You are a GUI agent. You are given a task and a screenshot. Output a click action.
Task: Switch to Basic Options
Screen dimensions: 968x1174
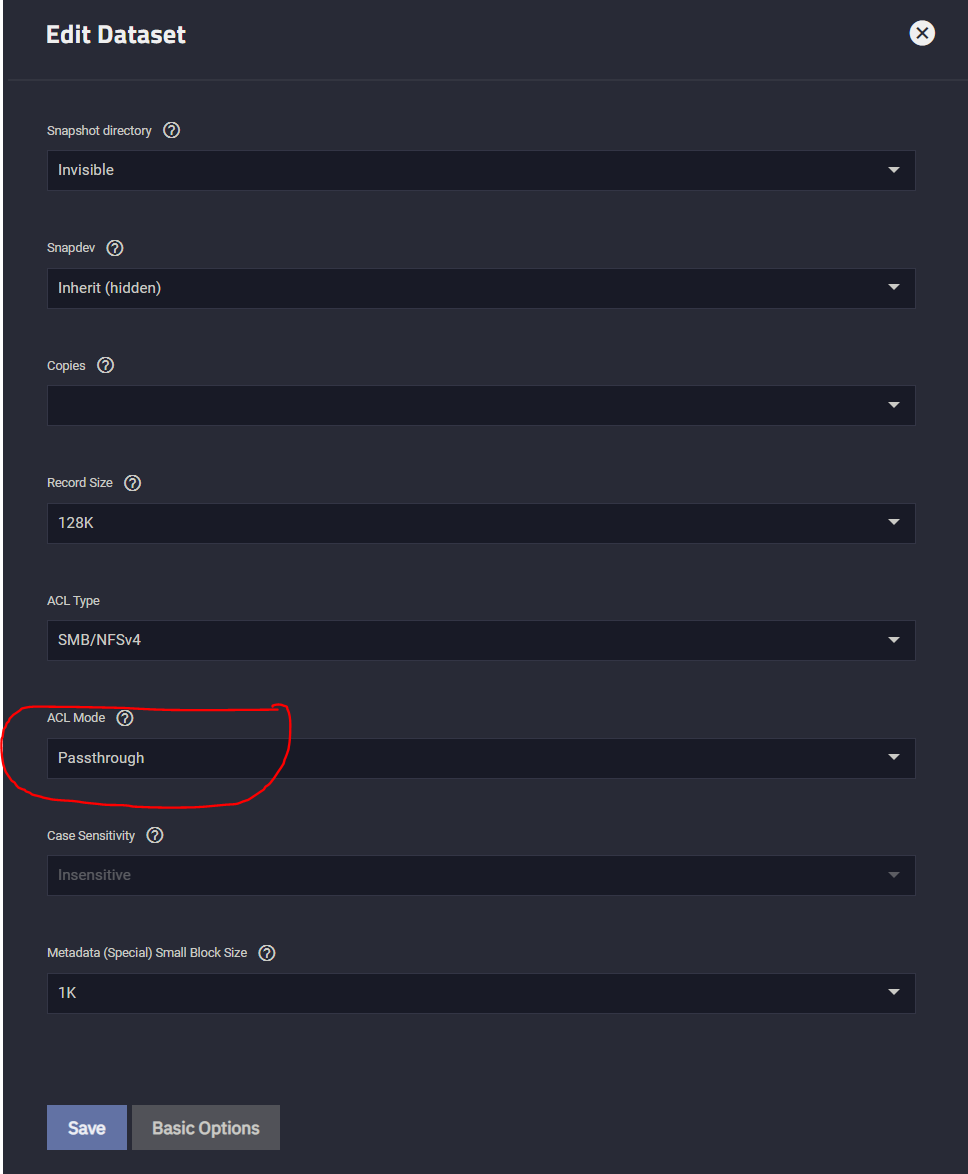tap(206, 1128)
